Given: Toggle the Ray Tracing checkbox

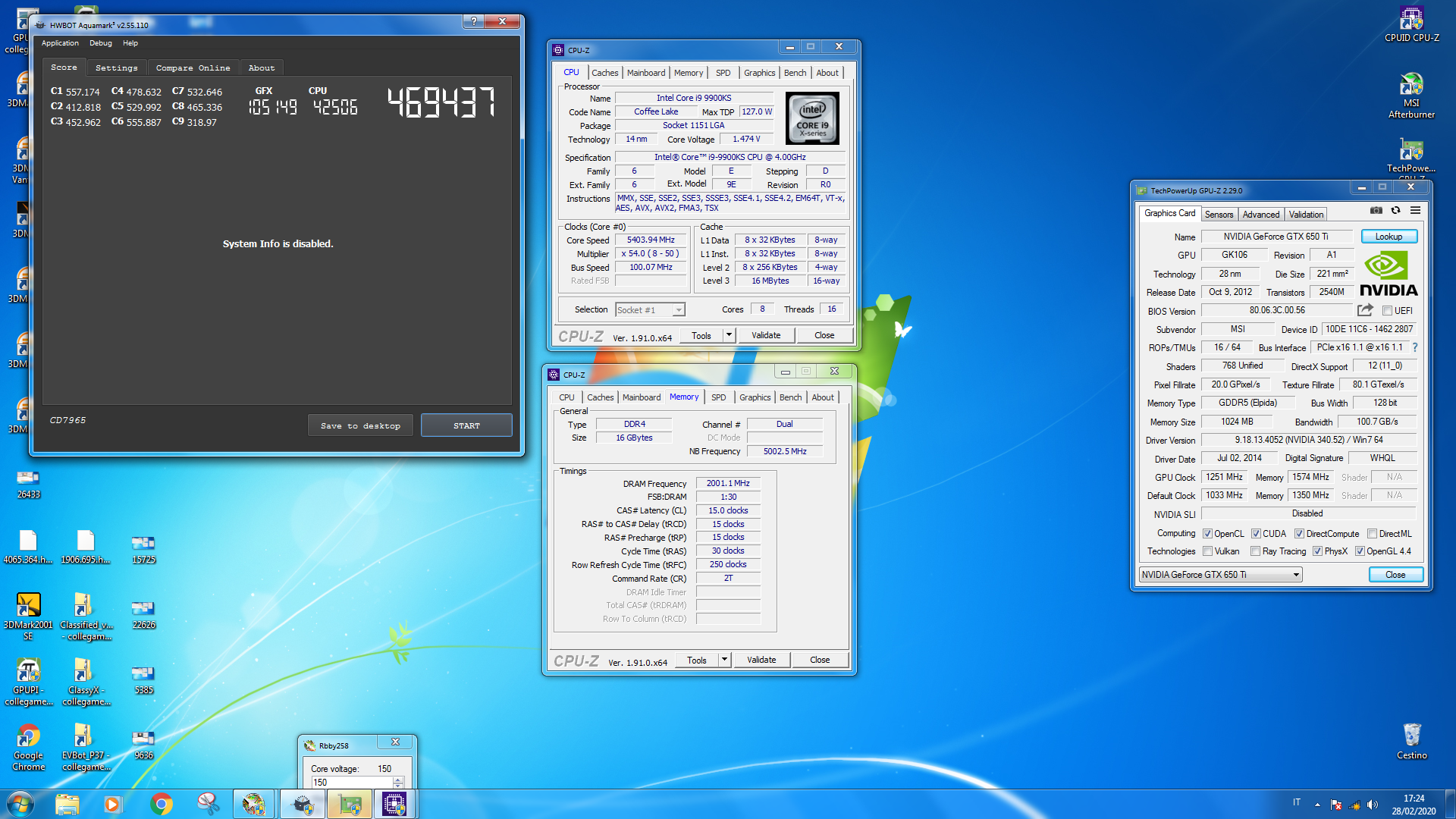Looking at the screenshot, I should pyautogui.click(x=1255, y=551).
